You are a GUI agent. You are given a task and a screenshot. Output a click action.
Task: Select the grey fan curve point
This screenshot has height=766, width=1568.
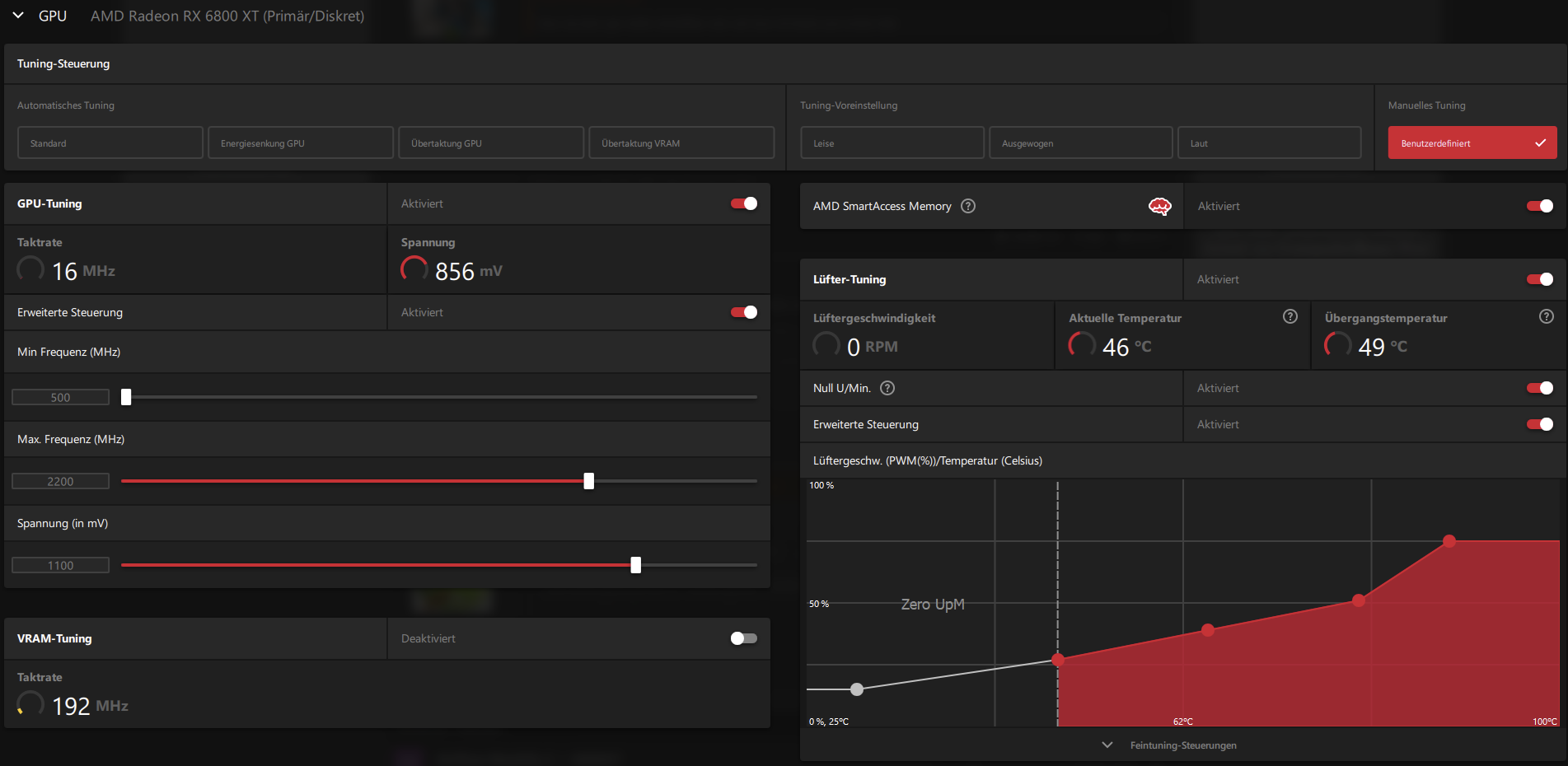pyautogui.click(x=857, y=689)
